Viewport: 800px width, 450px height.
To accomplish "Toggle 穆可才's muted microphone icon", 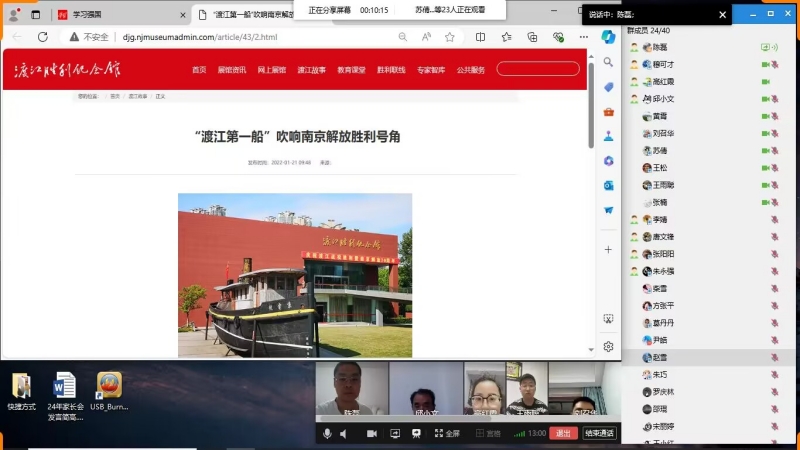I will pos(774,64).
